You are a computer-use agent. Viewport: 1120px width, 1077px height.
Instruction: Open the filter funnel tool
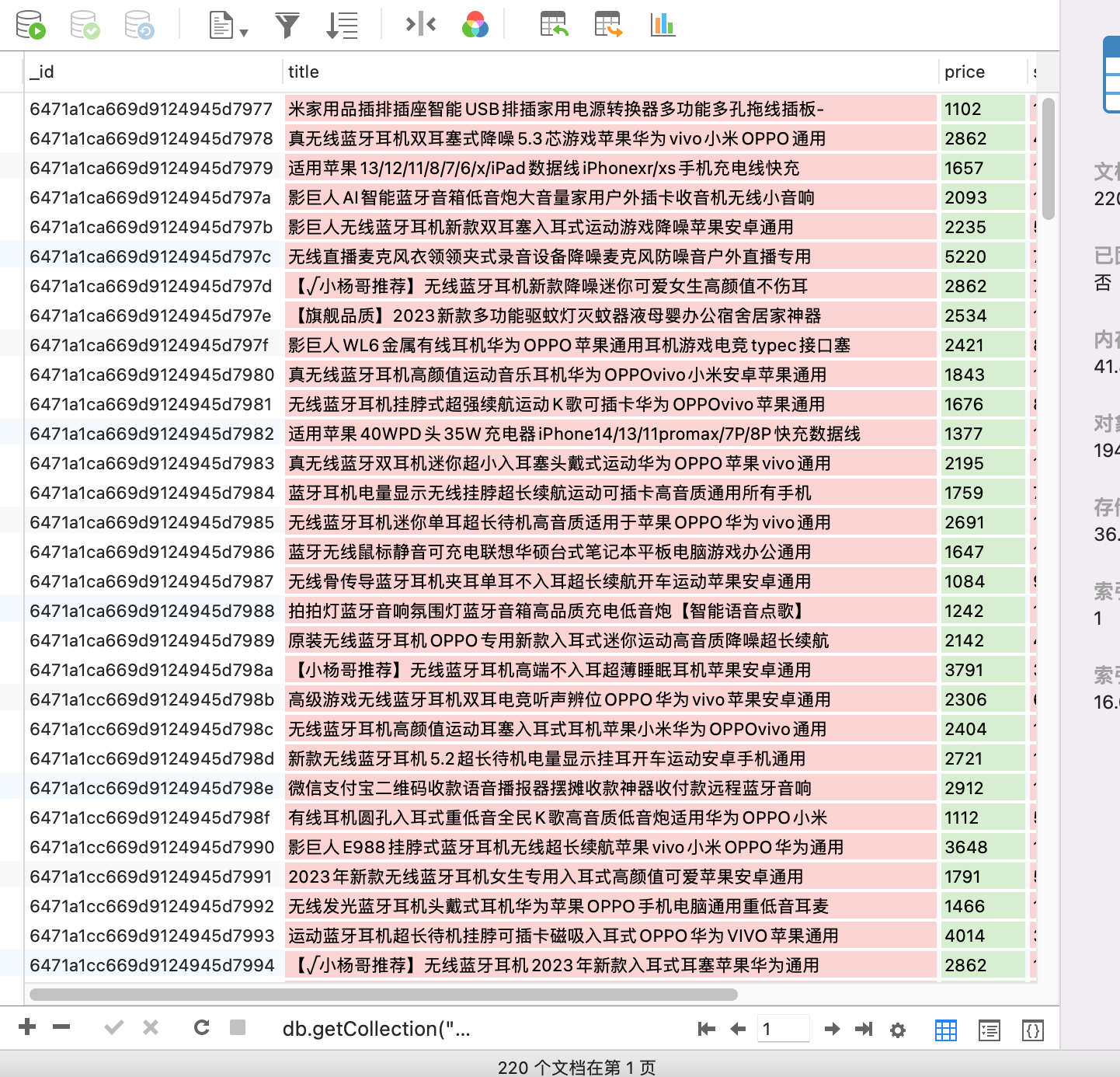pyautogui.click(x=287, y=25)
